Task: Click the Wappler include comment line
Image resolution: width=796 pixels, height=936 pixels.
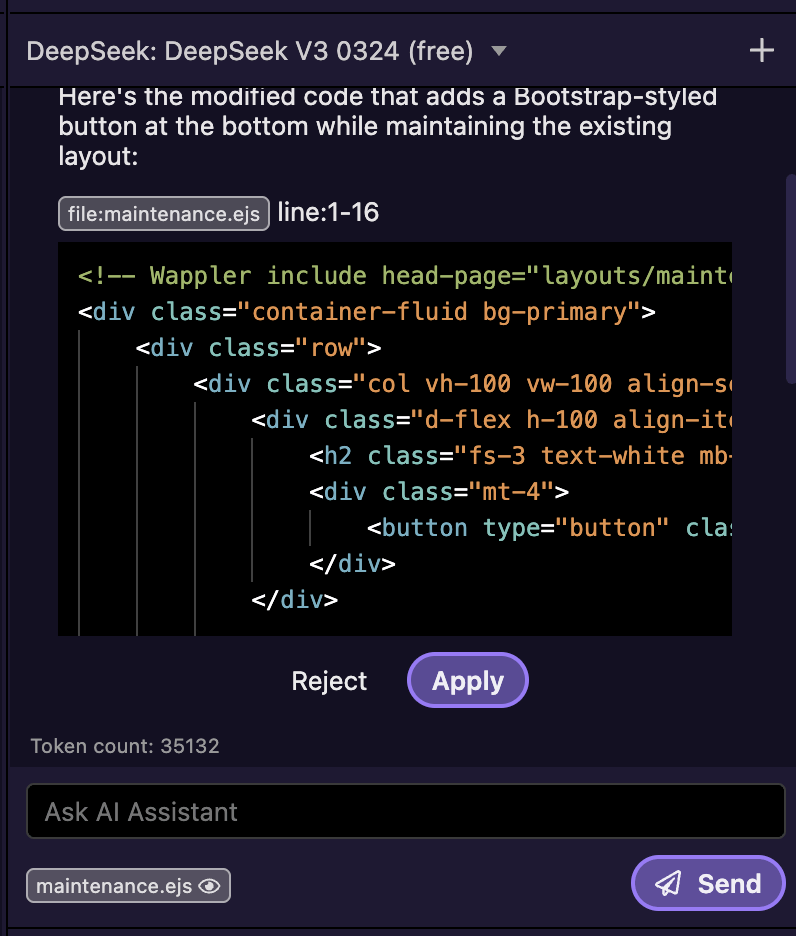Action: 400,276
